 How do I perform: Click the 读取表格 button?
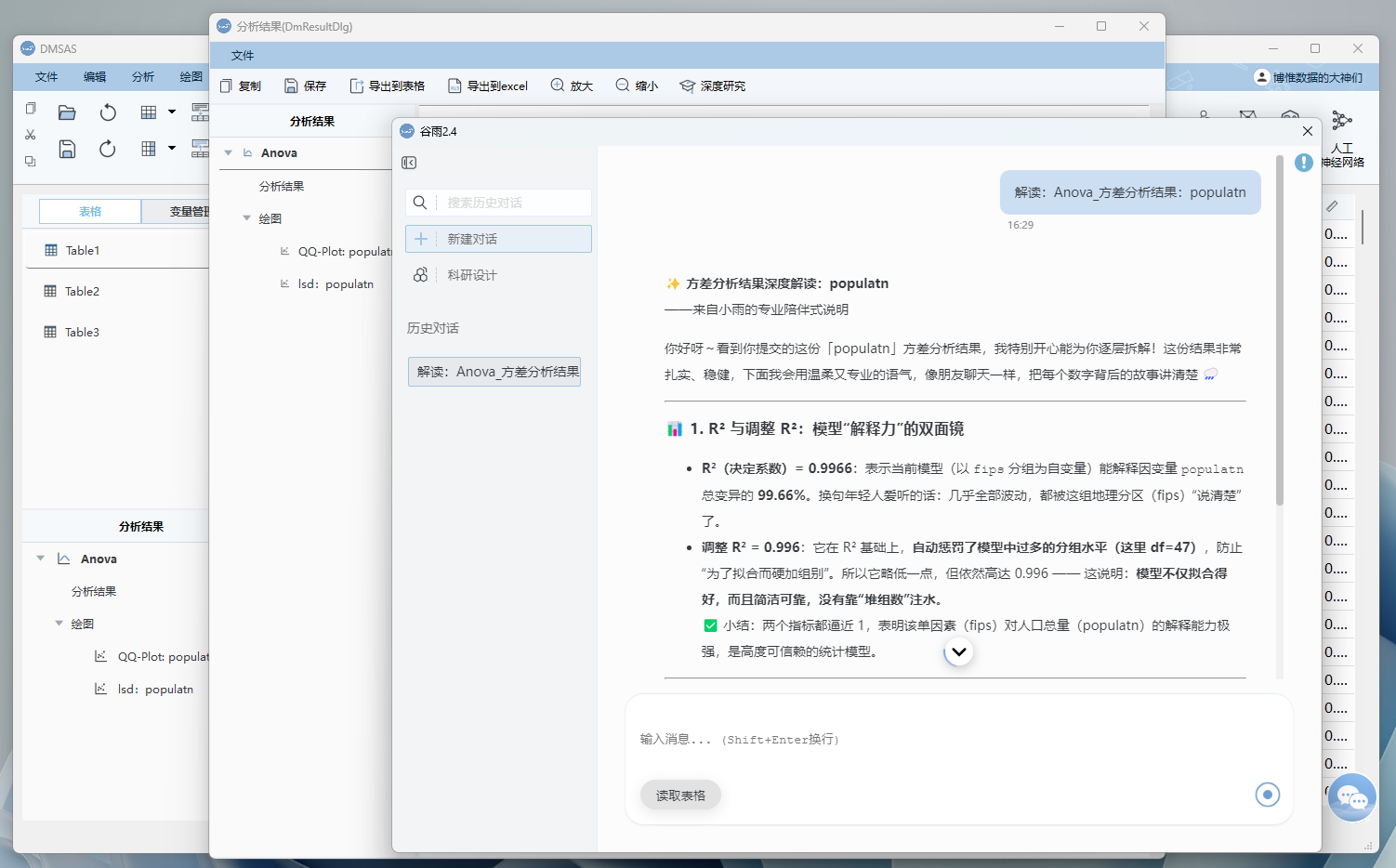[x=680, y=796]
